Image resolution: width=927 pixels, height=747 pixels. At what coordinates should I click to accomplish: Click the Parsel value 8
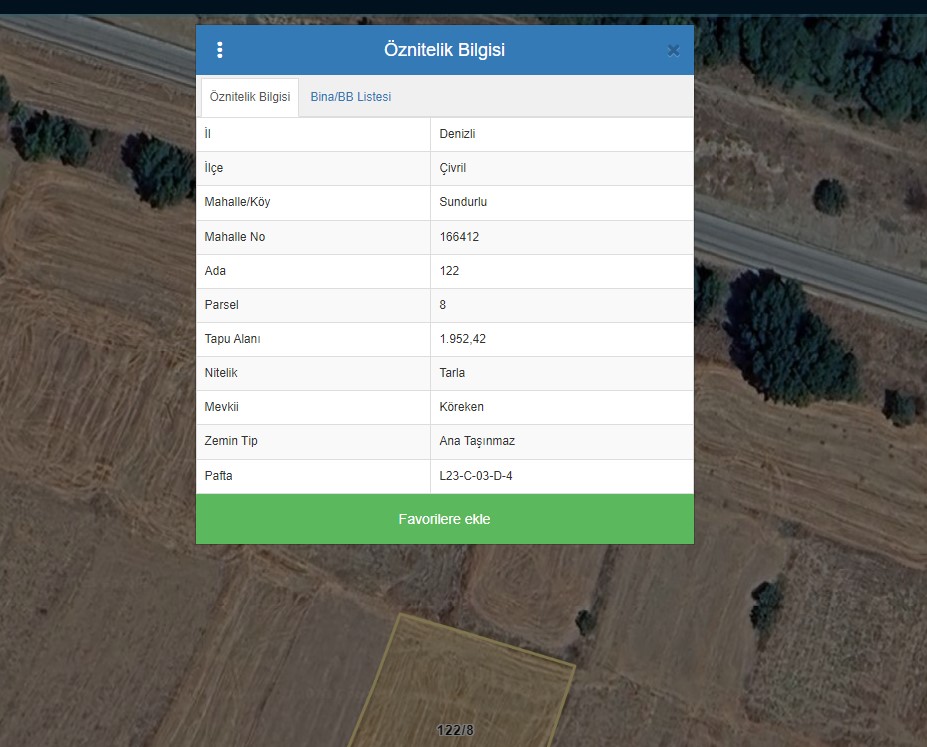point(443,305)
